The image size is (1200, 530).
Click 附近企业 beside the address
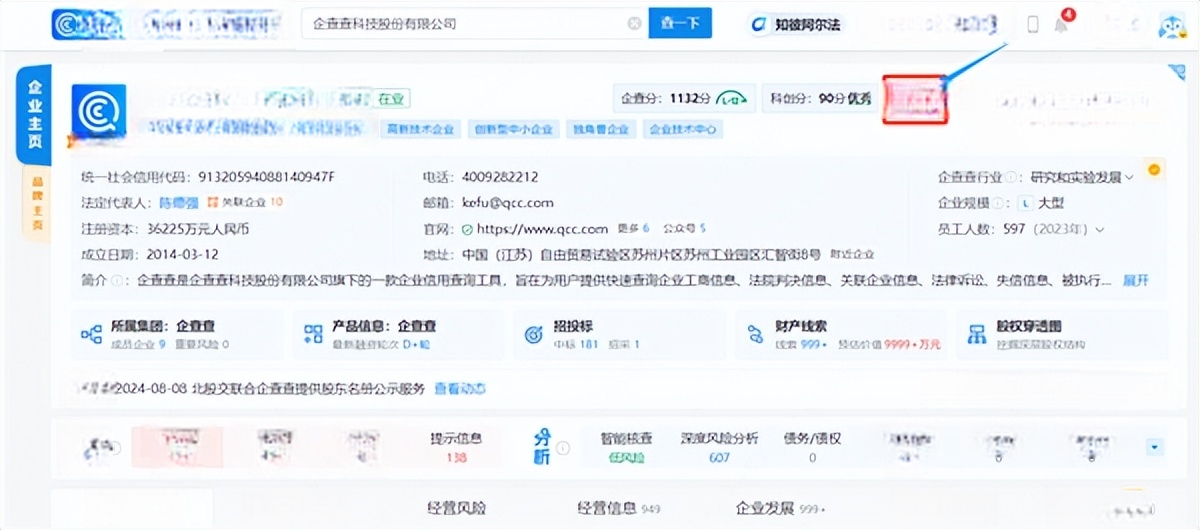point(853,254)
